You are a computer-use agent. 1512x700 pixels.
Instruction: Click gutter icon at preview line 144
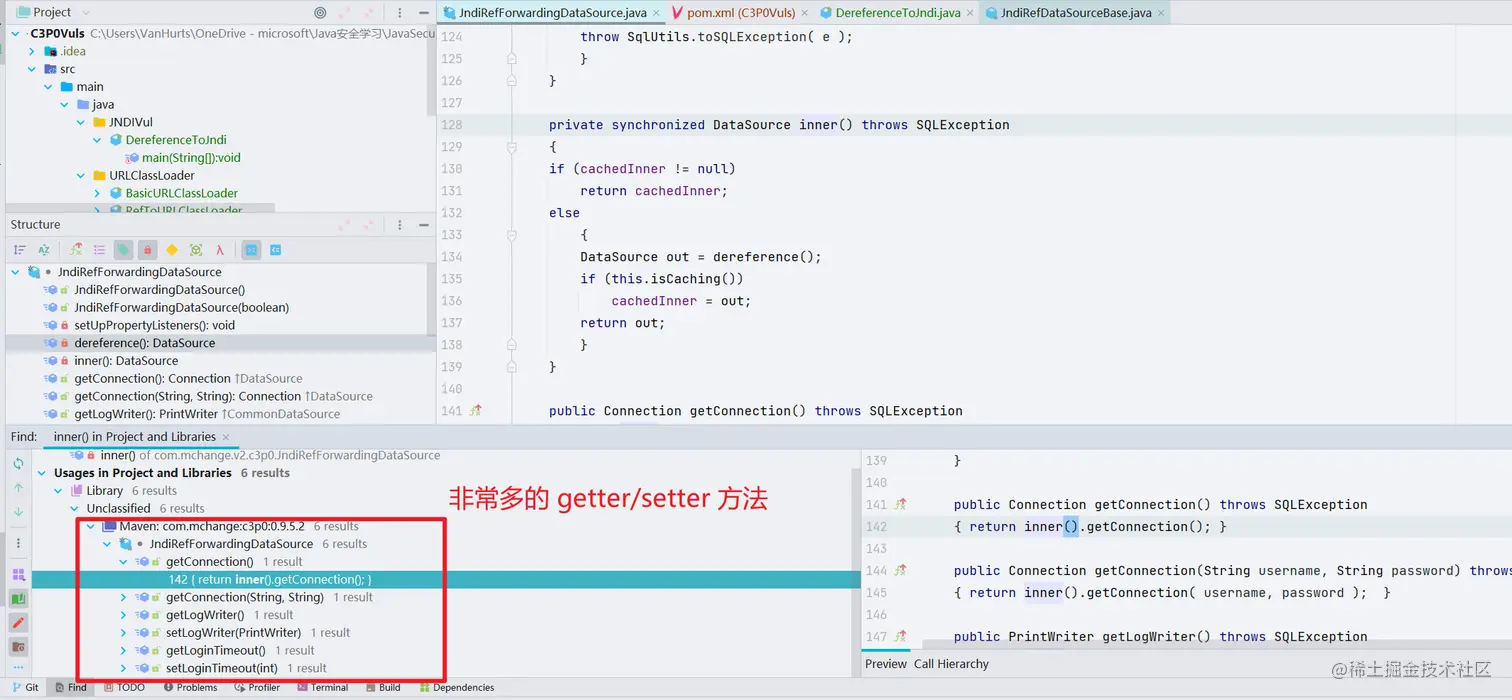point(900,571)
